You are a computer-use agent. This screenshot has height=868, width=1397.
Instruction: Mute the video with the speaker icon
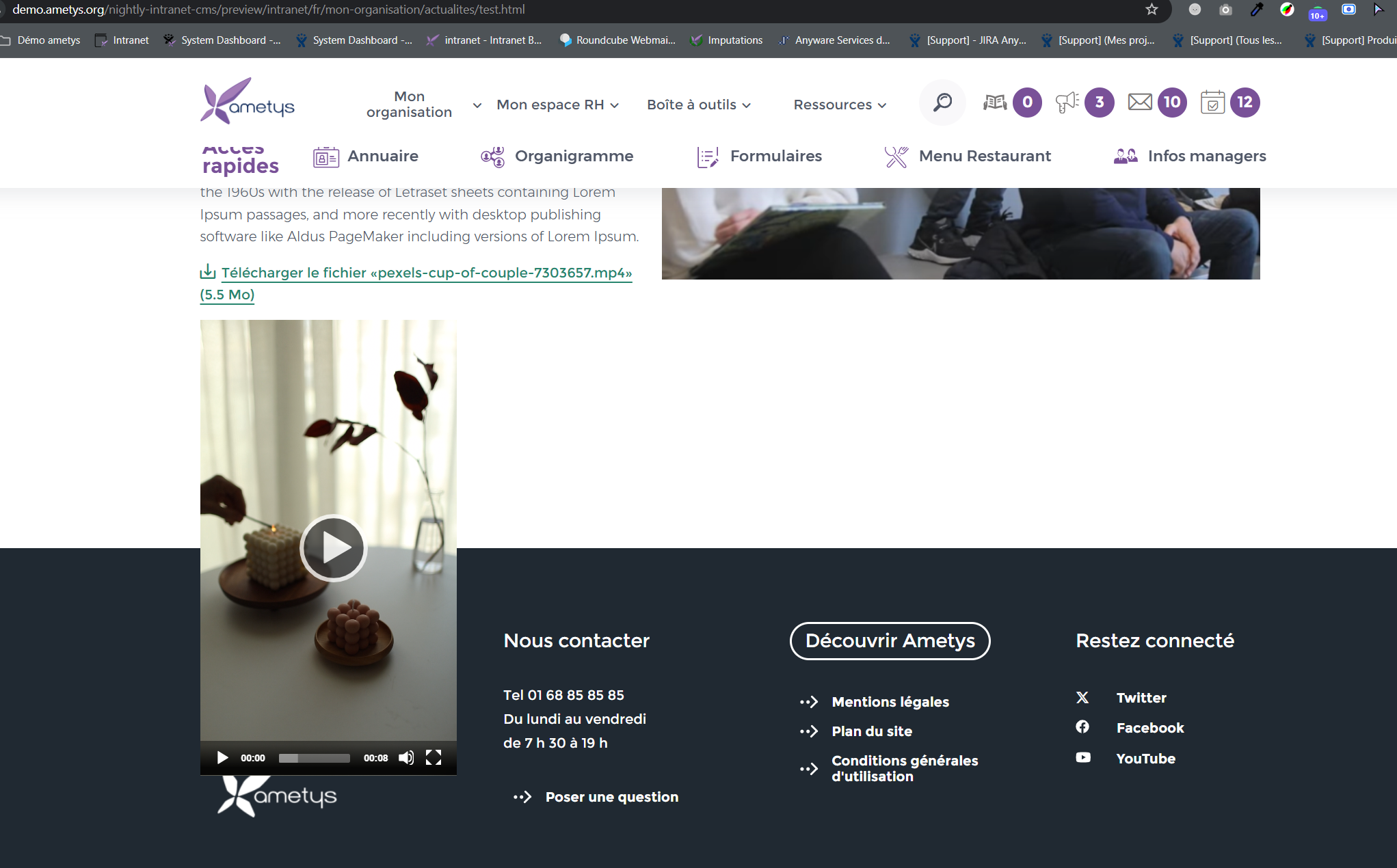[x=406, y=758]
